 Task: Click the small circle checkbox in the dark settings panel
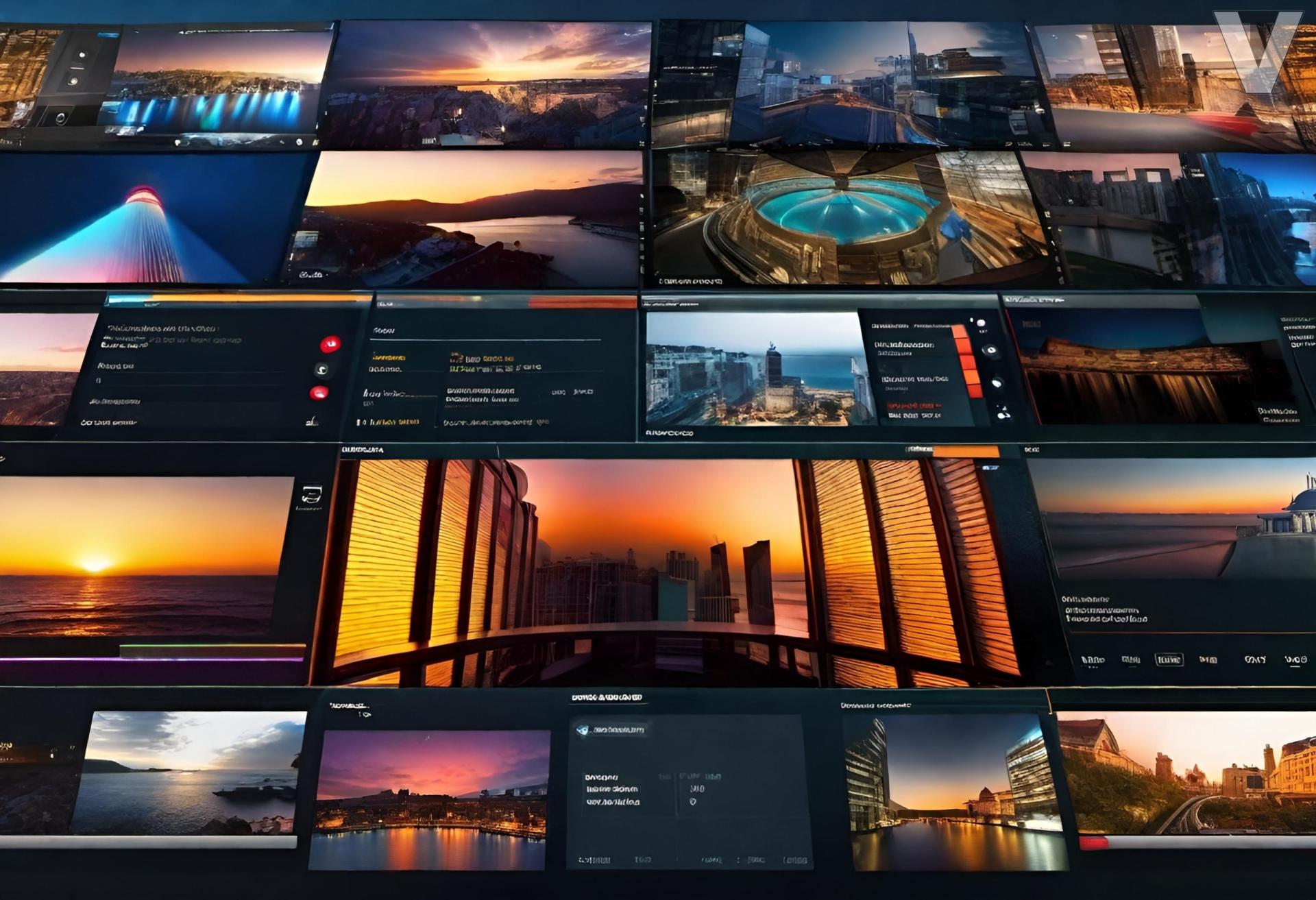tap(693, 801)
